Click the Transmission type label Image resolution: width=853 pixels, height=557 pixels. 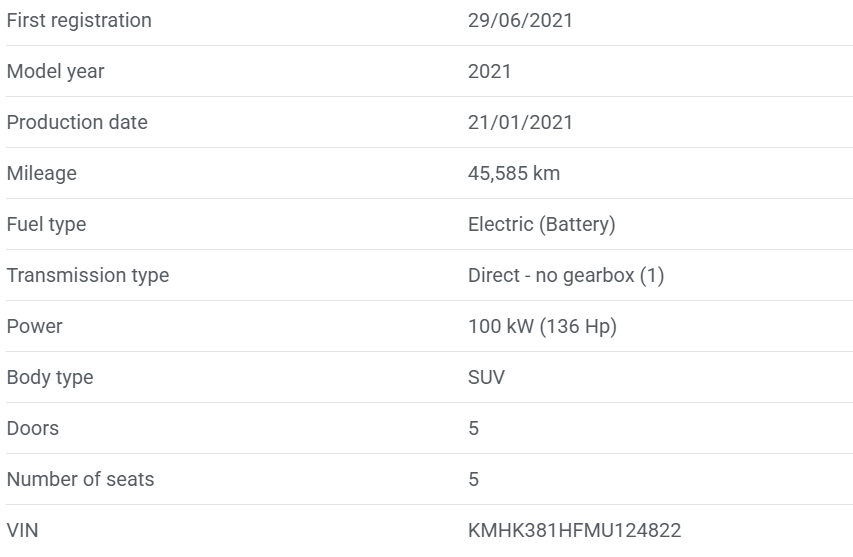tap(88, 275)
